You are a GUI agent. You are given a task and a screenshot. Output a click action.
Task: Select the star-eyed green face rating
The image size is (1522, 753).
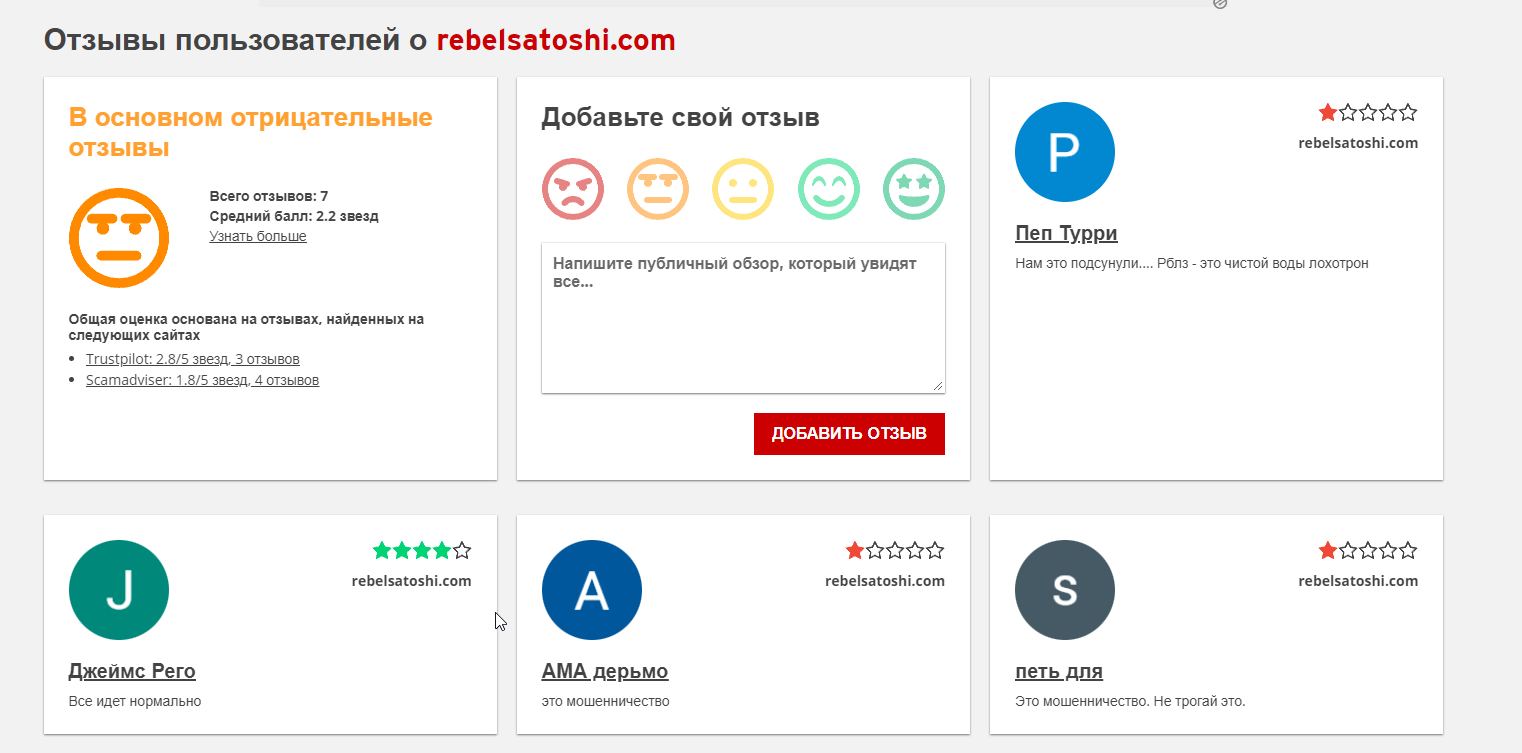point(914,189)
